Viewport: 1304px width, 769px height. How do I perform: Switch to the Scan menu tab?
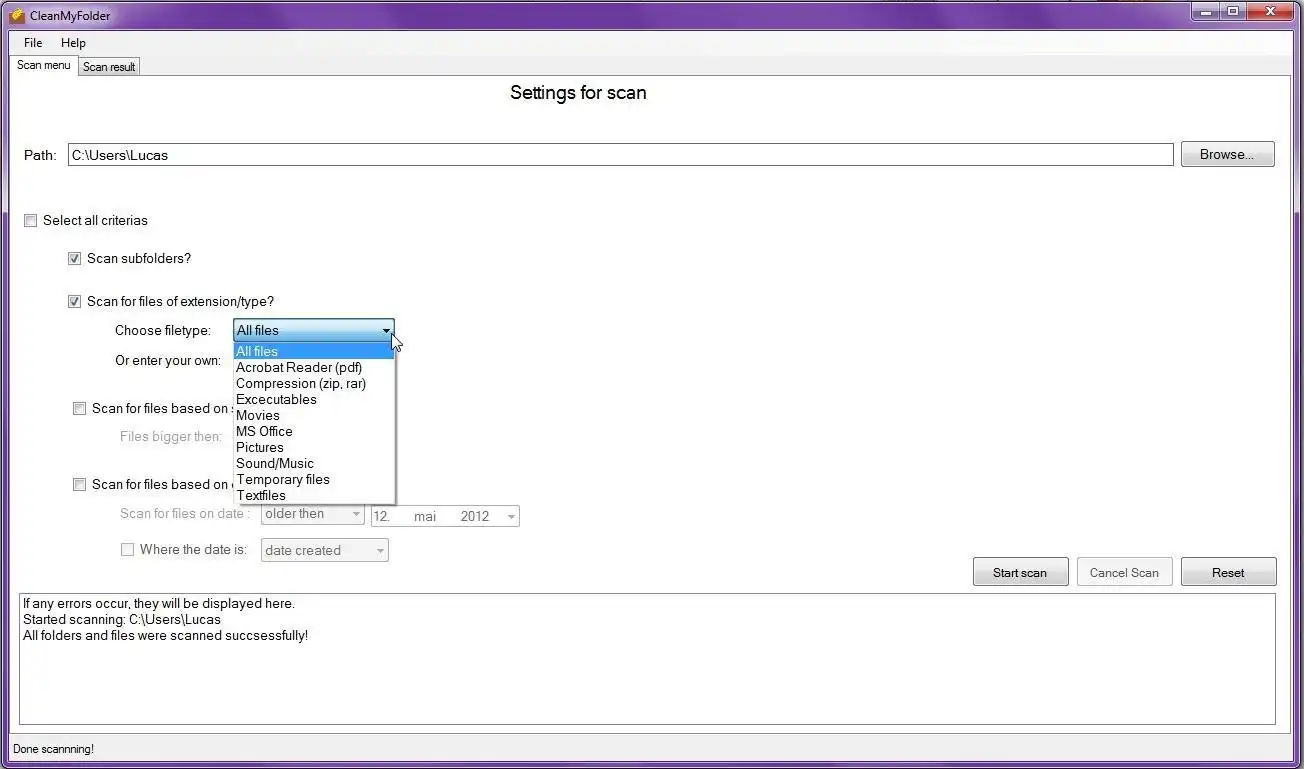tap(44, 65)
